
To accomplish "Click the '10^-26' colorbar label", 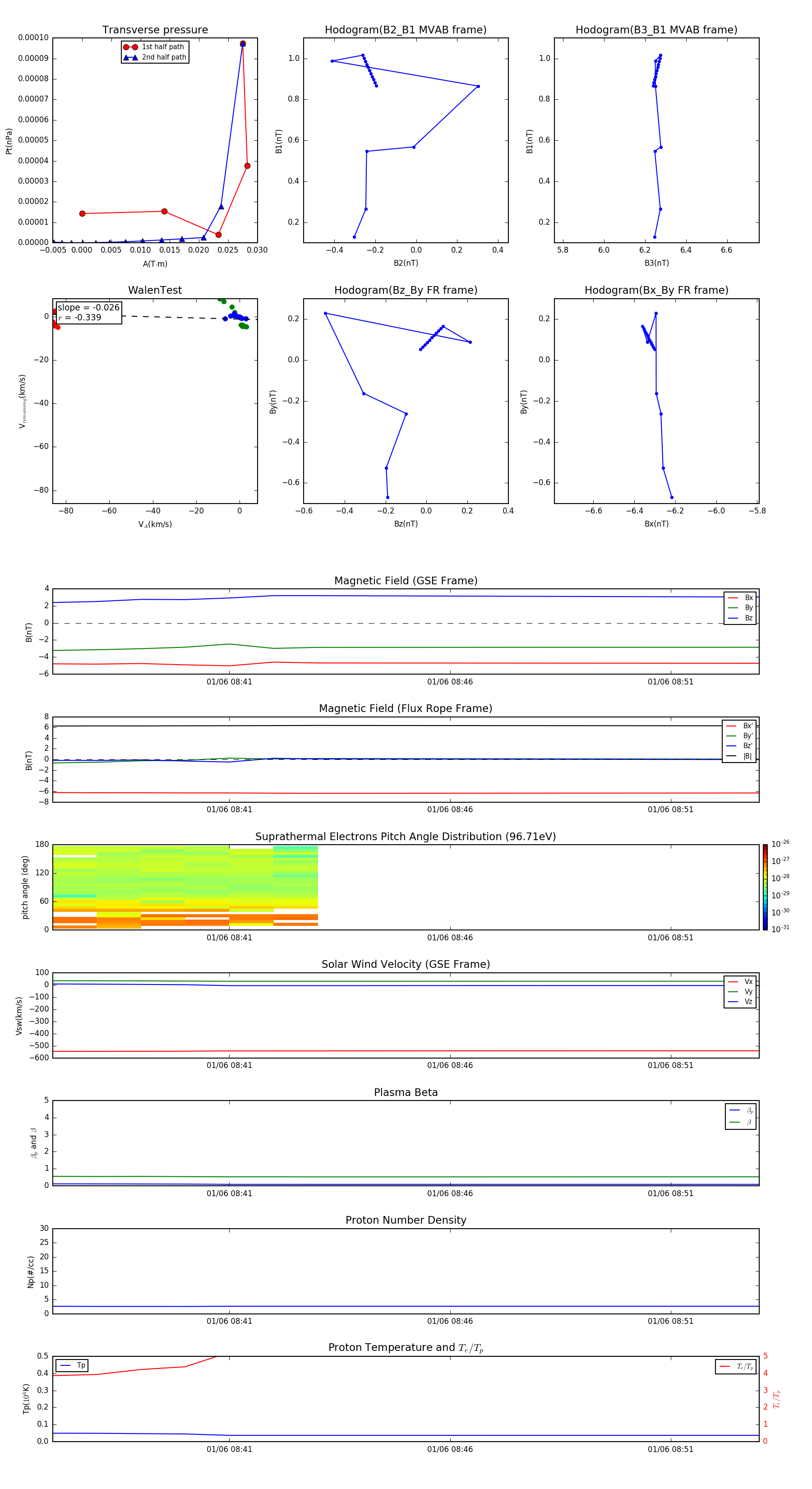I will coord(780,844).
